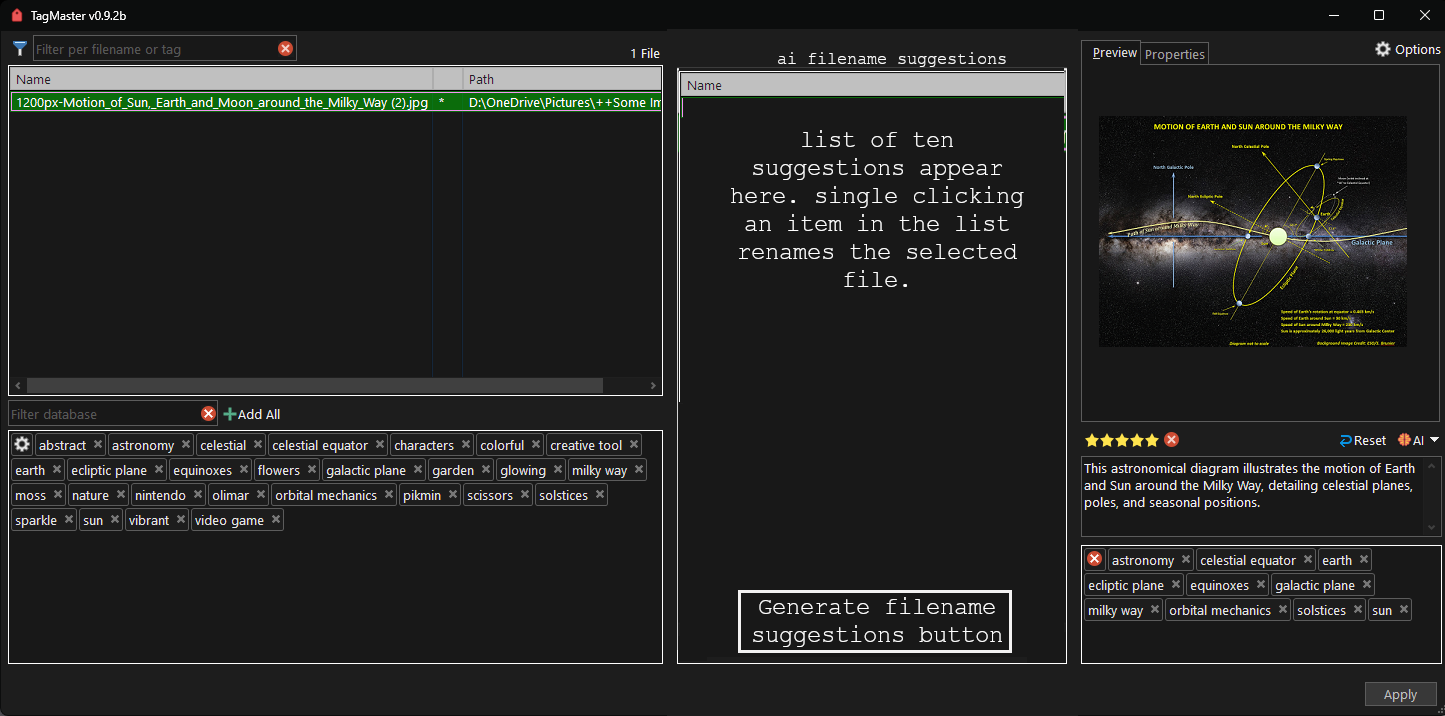Remove the pikmin tag from database

tap(452, 495)
